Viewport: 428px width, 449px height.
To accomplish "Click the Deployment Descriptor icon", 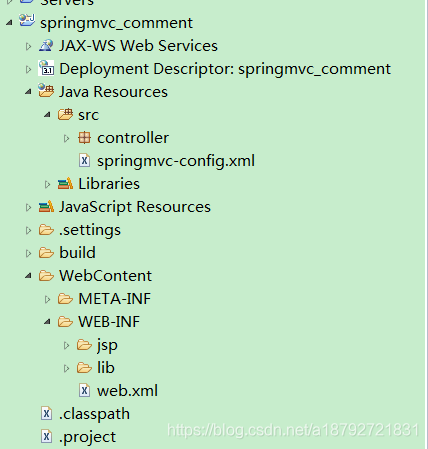I will [46, 68].
